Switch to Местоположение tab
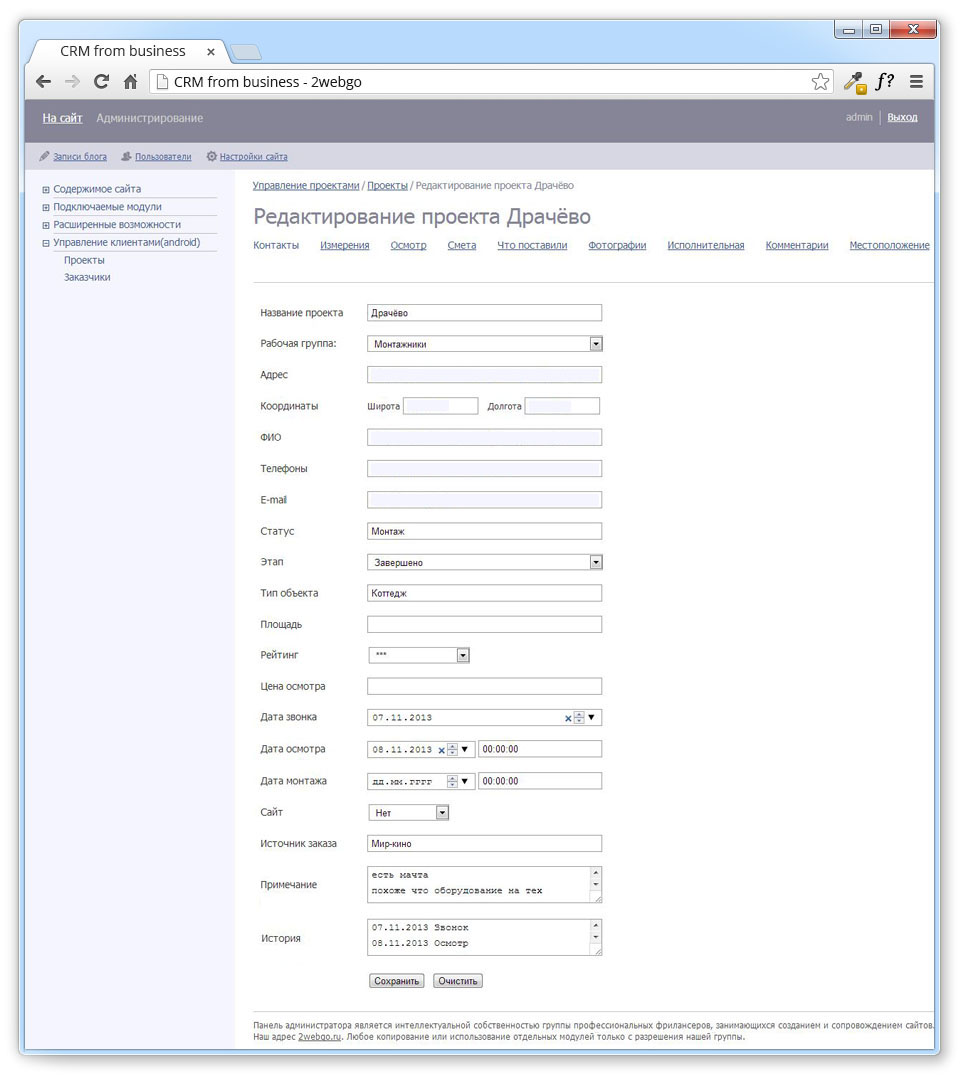 click(x=889, y=246)
